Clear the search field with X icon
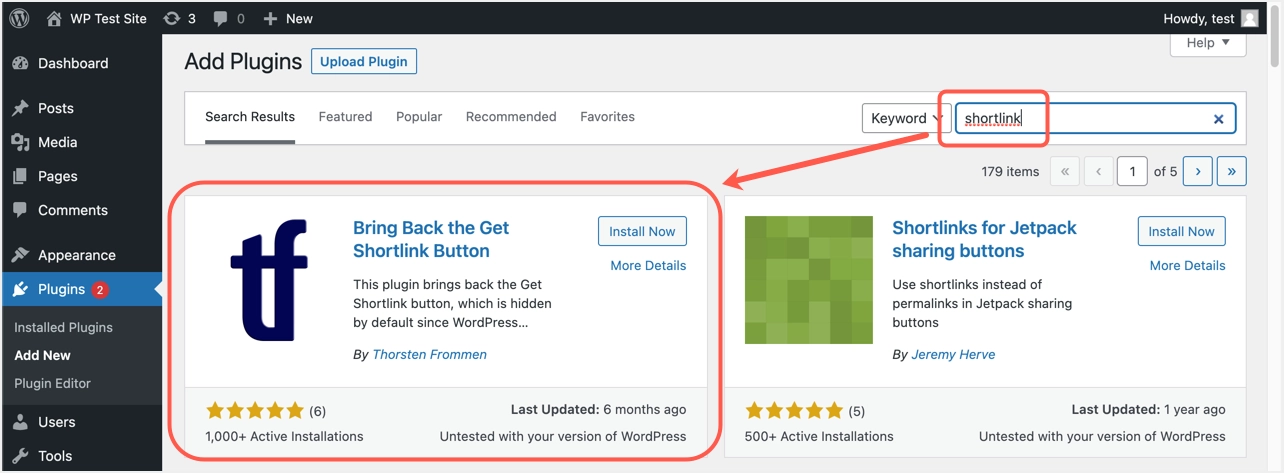This screenshot has height=473, width=1284. (1218, 119)
